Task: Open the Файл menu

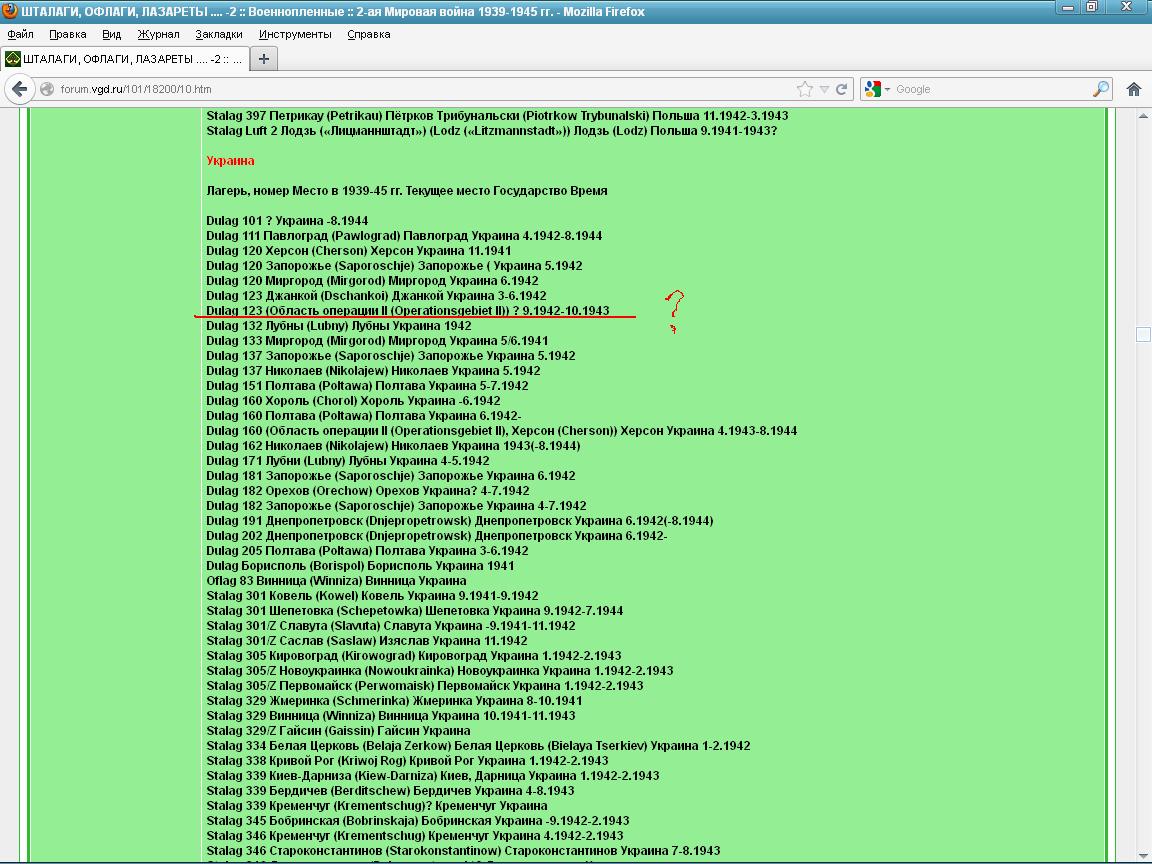Action: coord(20,34)
